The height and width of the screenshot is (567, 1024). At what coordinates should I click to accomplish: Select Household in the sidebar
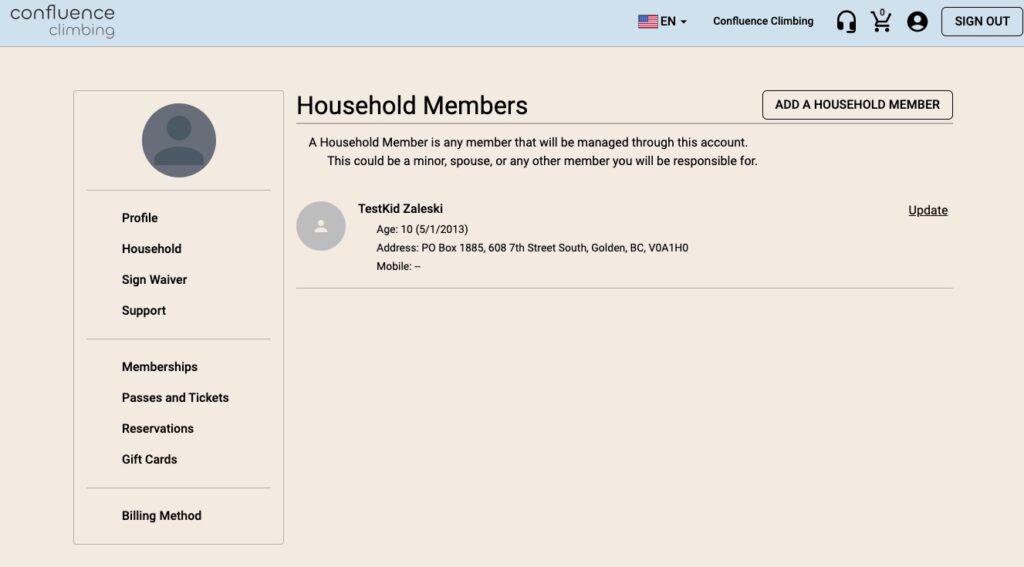tap(152, 249)
